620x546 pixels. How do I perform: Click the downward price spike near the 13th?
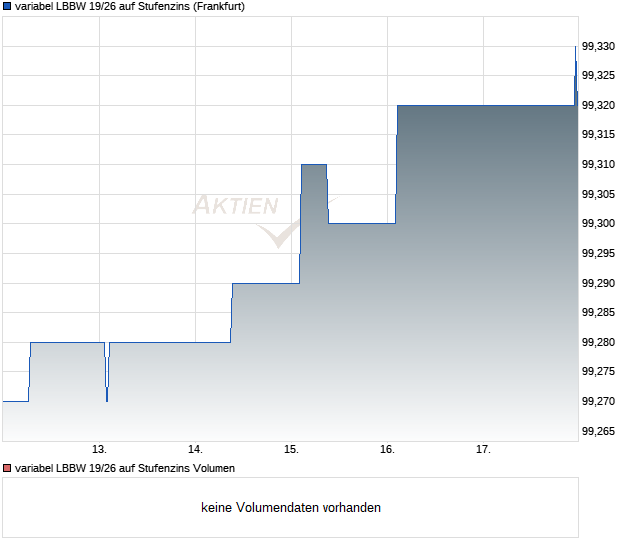(107, 372)
